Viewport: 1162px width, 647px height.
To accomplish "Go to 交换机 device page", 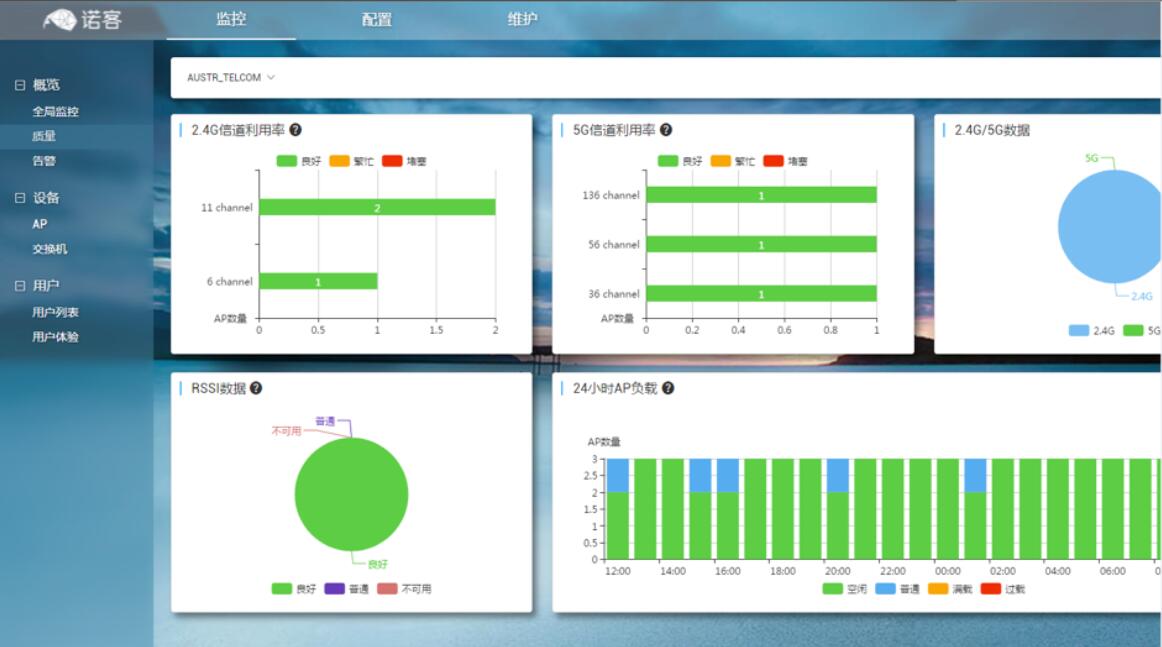I will click(50, 249).
